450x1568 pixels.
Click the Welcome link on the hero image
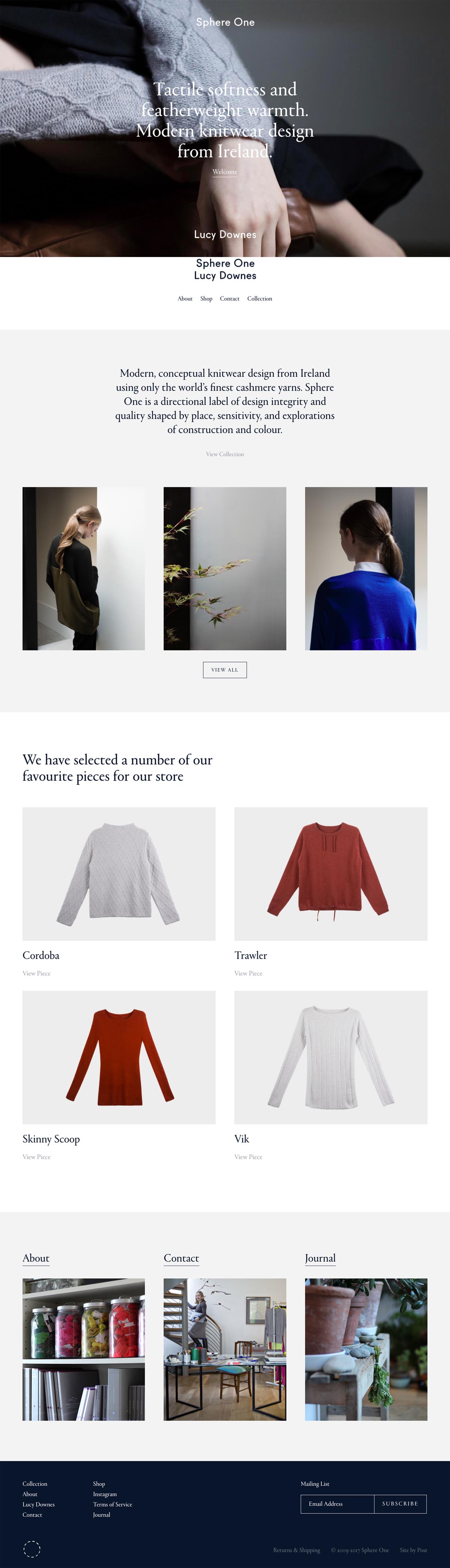coord(225,172)
